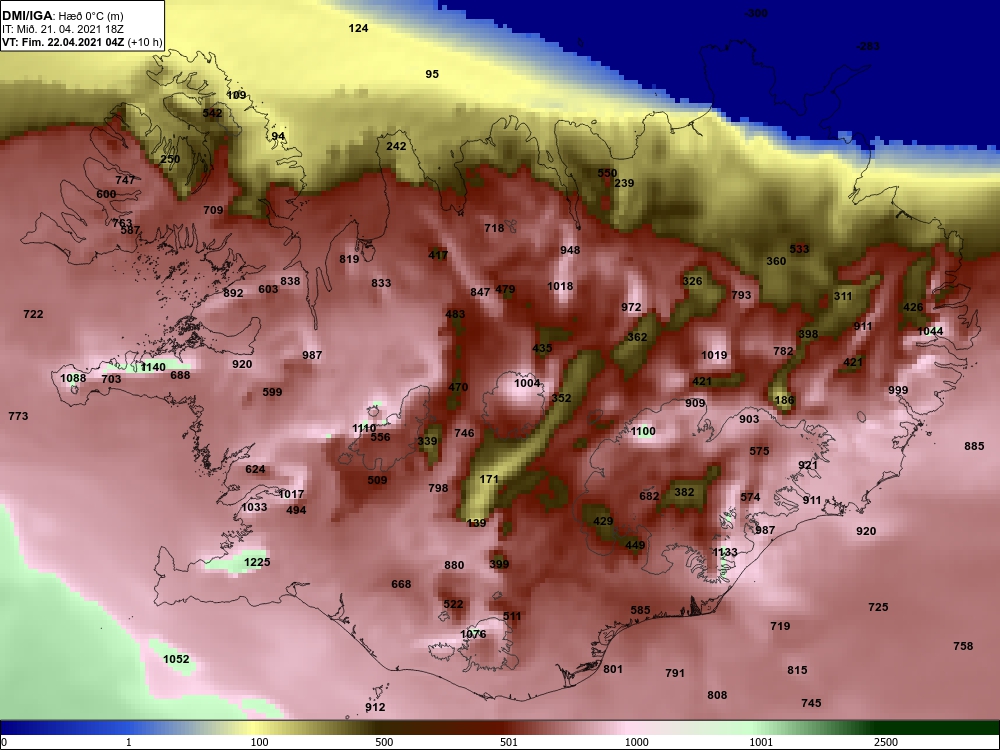Select the map value 782

783,351
